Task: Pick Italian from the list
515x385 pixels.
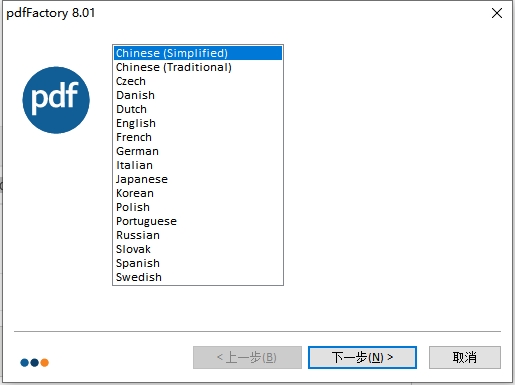Action: tap(198, 165)
